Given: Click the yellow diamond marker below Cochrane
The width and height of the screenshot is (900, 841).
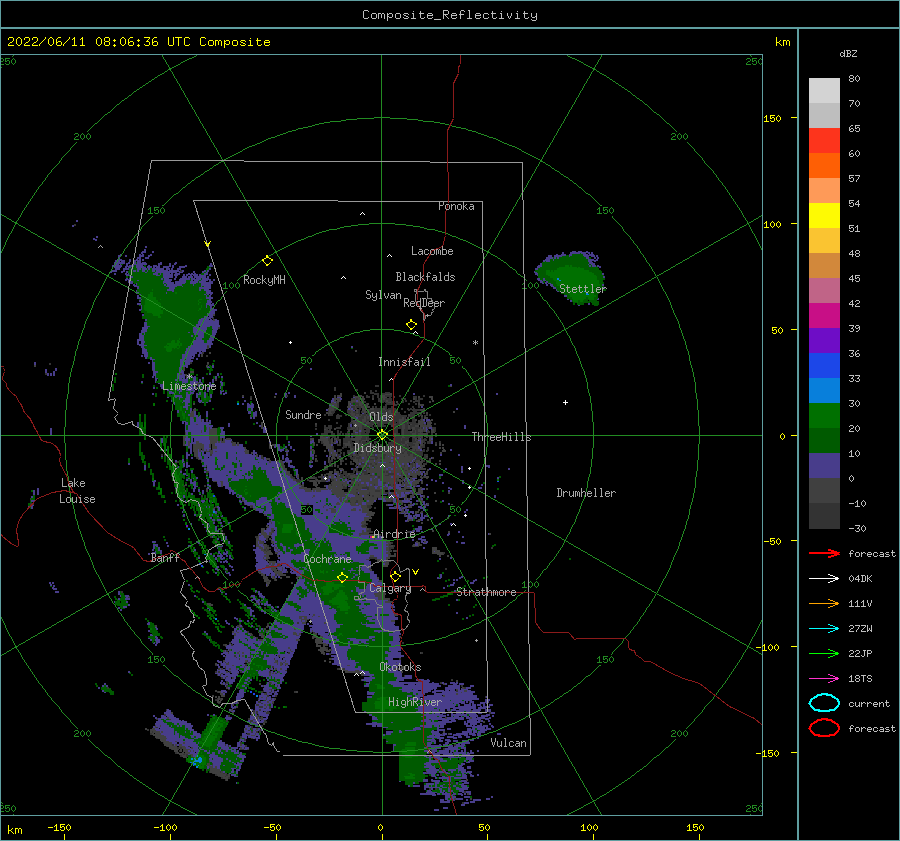Looking at the screenshot, I should 342,577.
